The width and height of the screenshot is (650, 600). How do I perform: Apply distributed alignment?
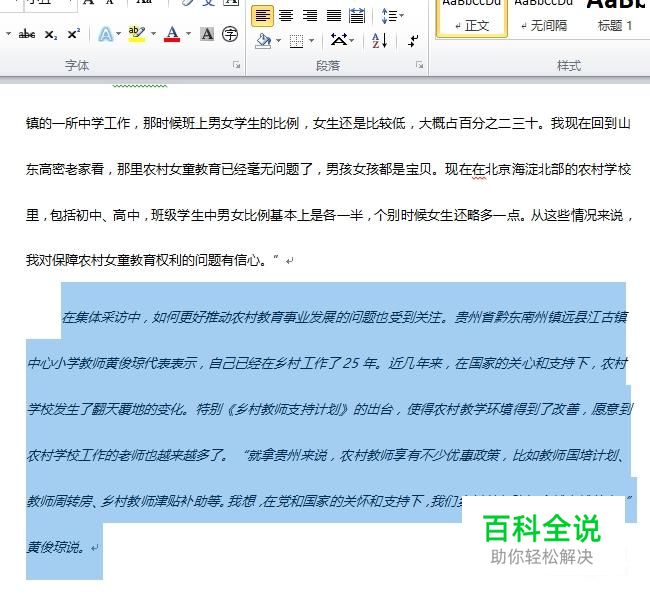click(357, 16)
